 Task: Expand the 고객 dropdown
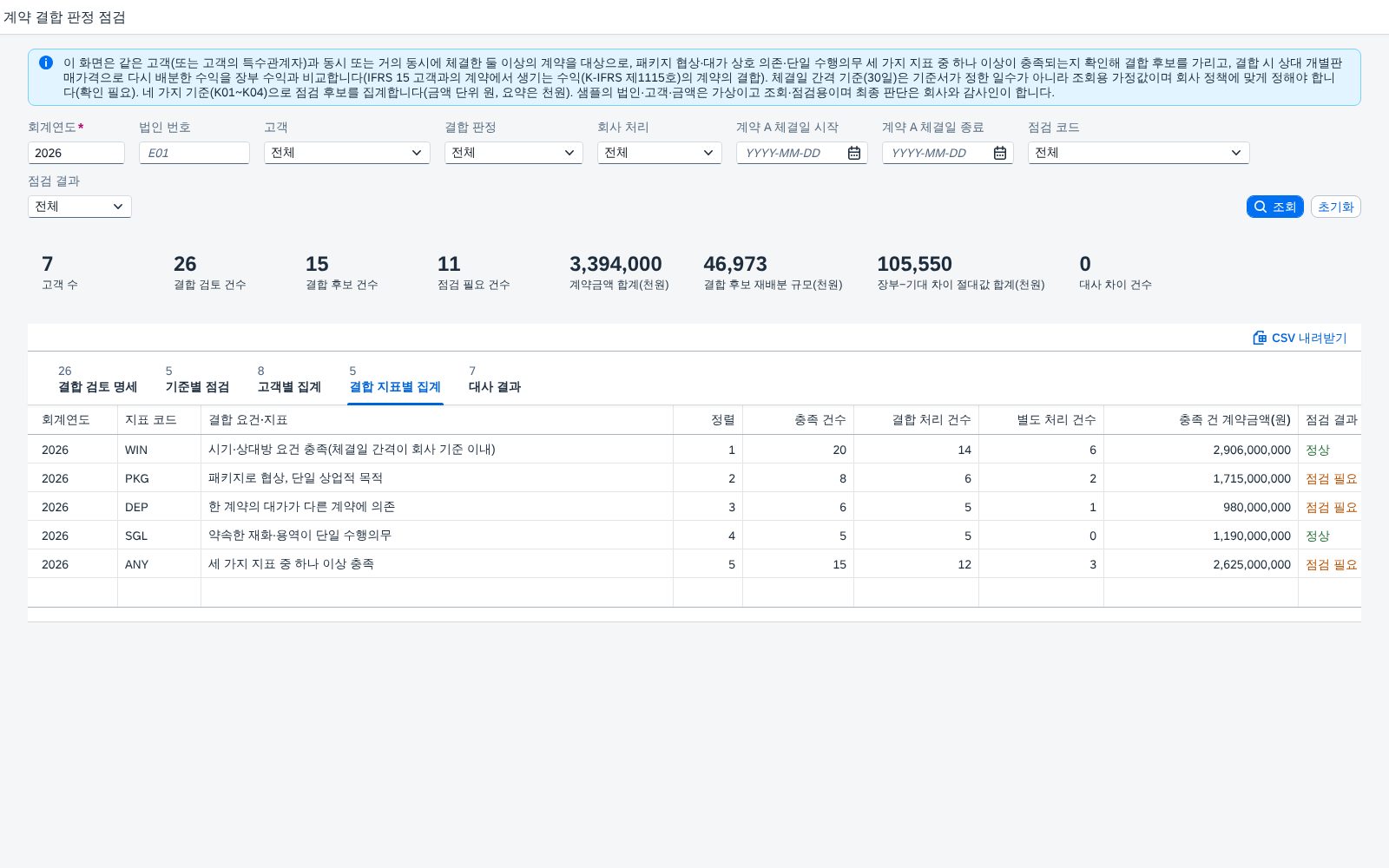[x=416, y=153]
